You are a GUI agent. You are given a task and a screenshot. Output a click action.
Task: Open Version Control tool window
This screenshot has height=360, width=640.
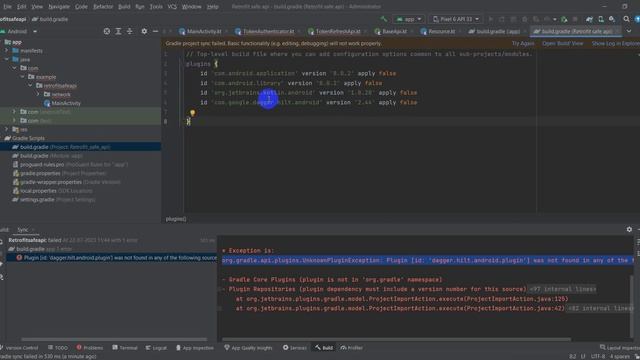click(19, 348)
